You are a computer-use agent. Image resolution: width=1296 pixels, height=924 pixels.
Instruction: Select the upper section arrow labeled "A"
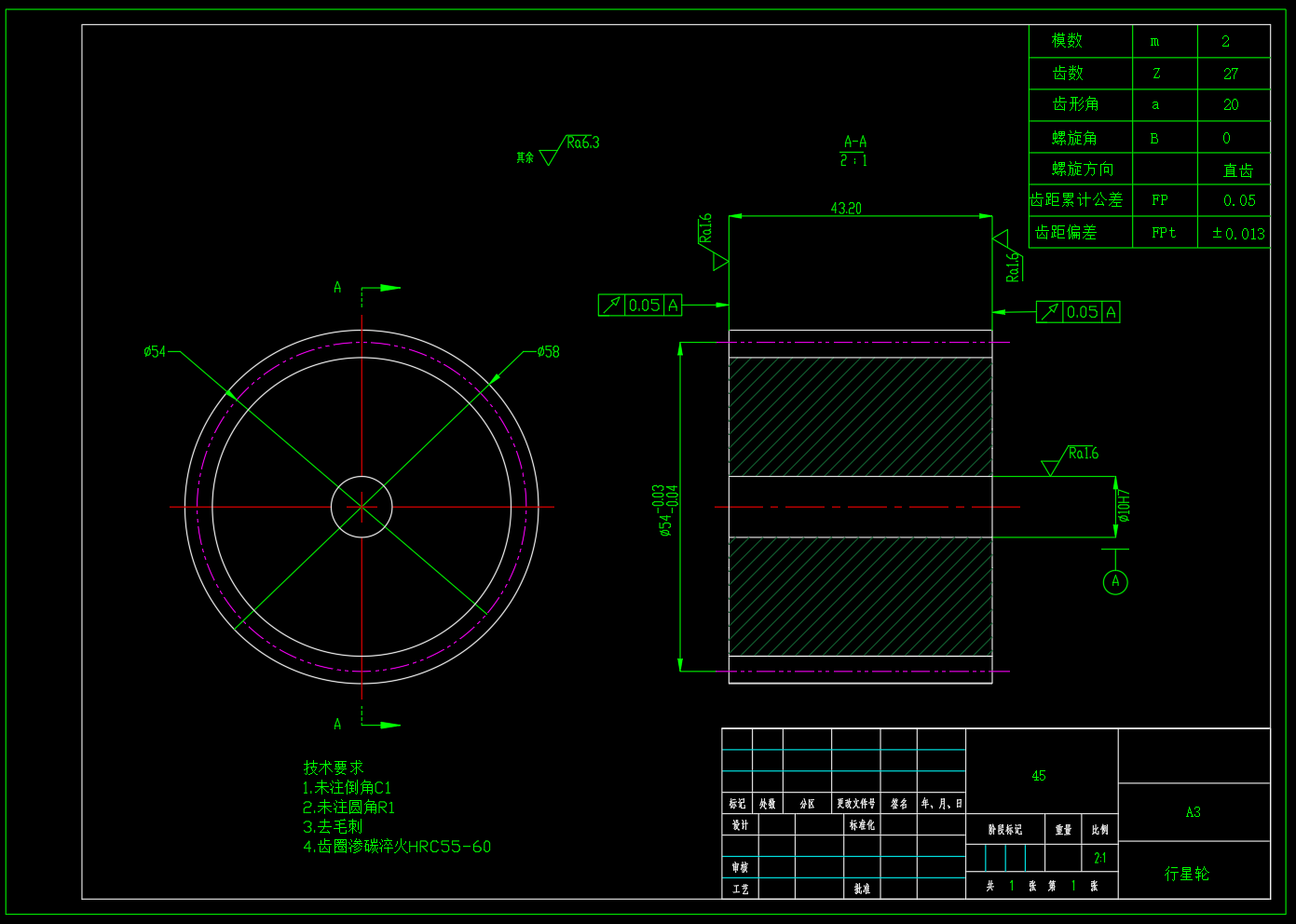pos(367,288)
